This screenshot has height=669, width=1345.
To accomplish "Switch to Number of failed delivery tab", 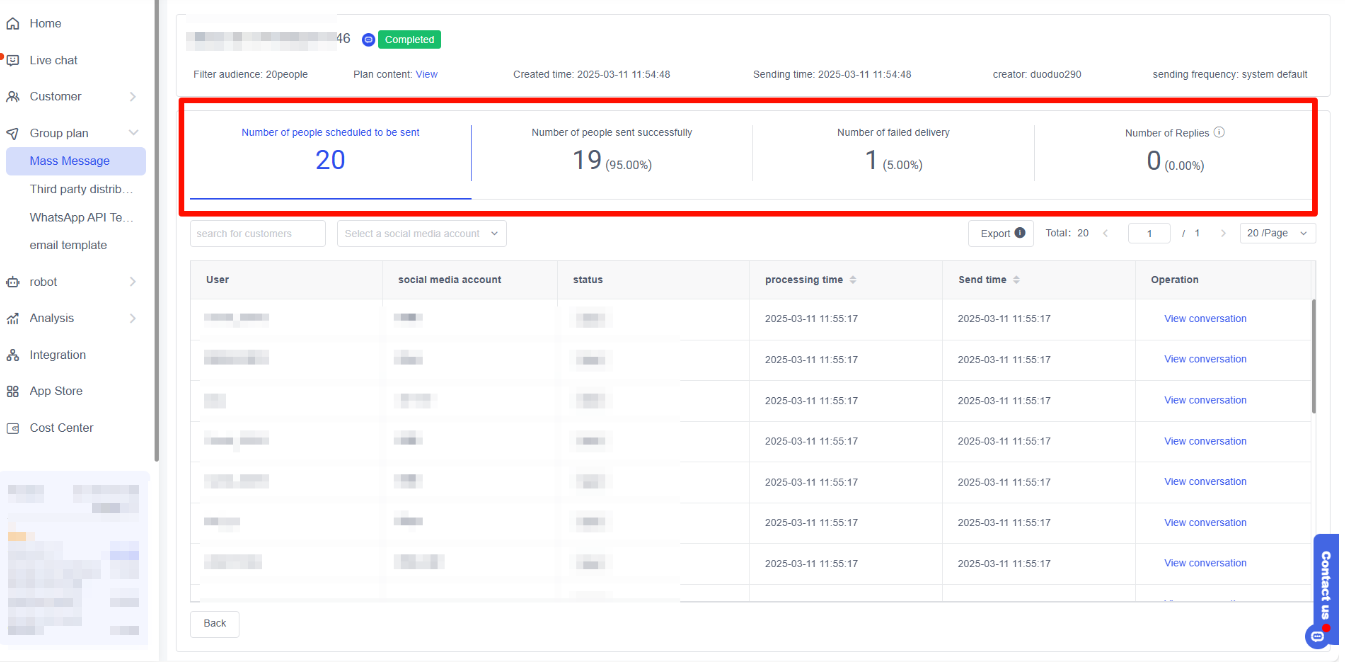I will click(x=893, y=152).
